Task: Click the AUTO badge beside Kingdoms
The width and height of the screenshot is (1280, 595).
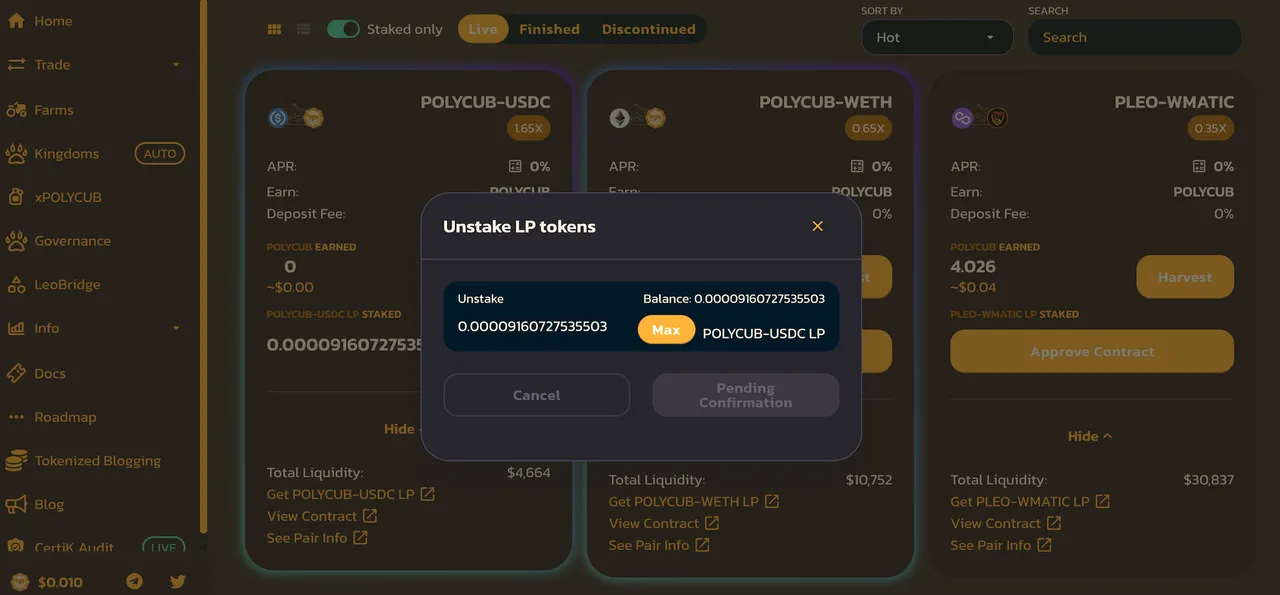Action: 160,154
